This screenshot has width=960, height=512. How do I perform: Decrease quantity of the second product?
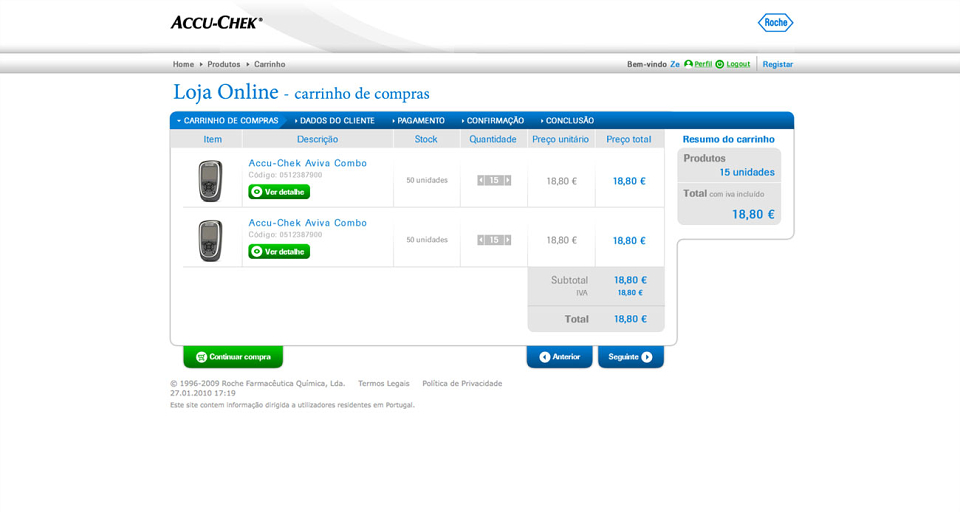(x=481, y=240)
